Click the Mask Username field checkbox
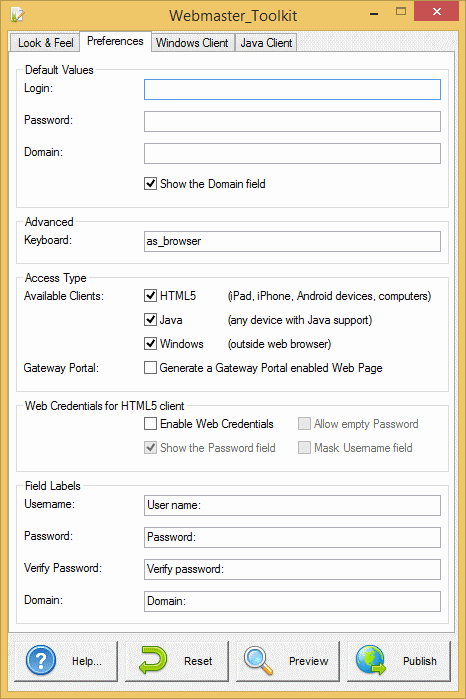The height and width of the screenshot is (699, 466). pos(304,448)
